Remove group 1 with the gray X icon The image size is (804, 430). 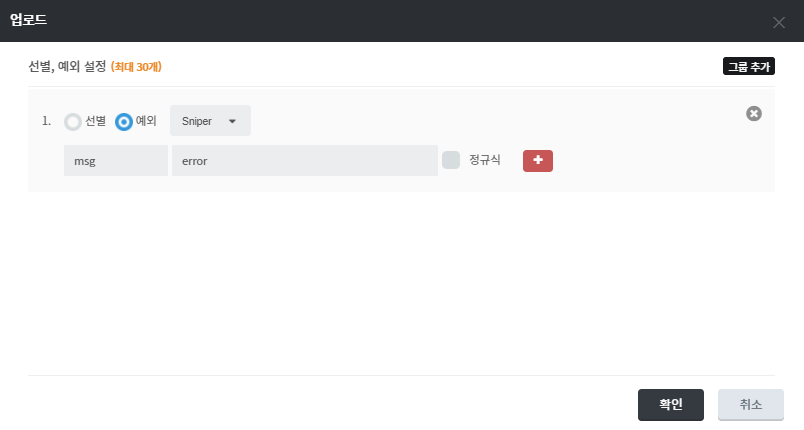point(754,114)
